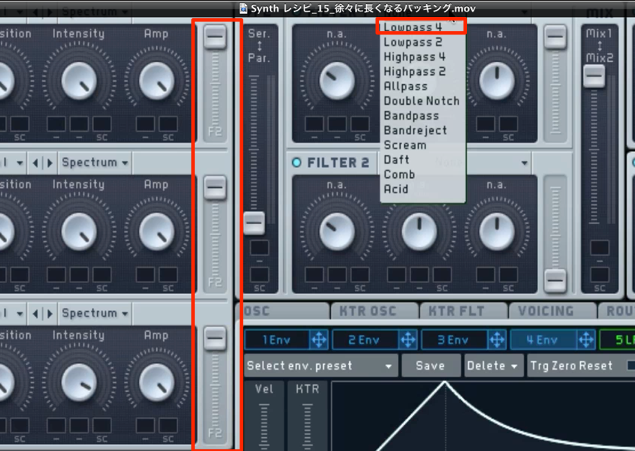Open the middle oscillator Spectrum mode dropdown
The width and height of the screenshot is (635, 451).
tap(95, 163)
